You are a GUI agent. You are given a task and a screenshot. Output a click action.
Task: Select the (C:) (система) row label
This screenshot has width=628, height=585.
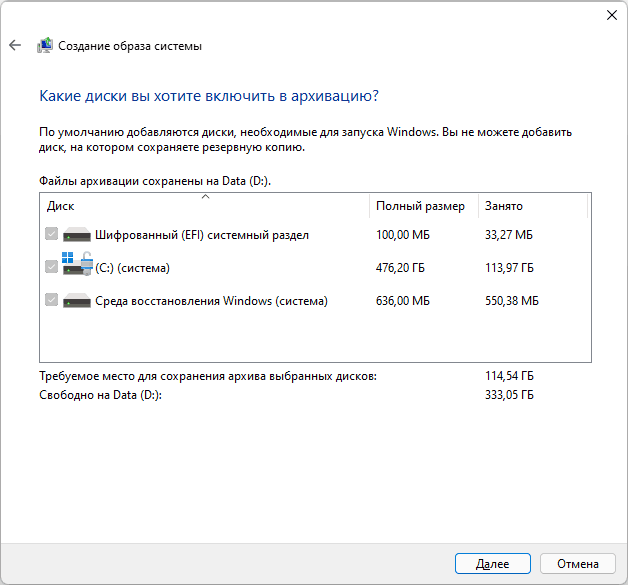tap(132, 268)
